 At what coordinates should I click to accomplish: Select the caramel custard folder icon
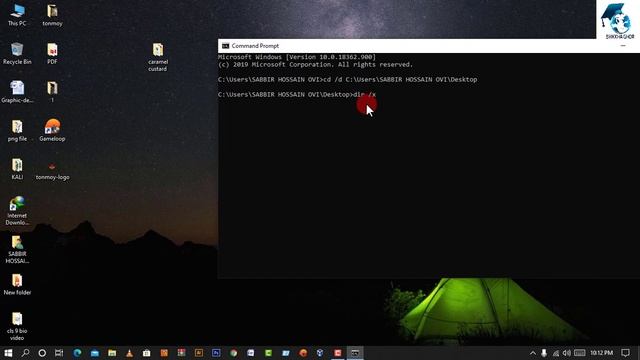click(x=158, y=57)
